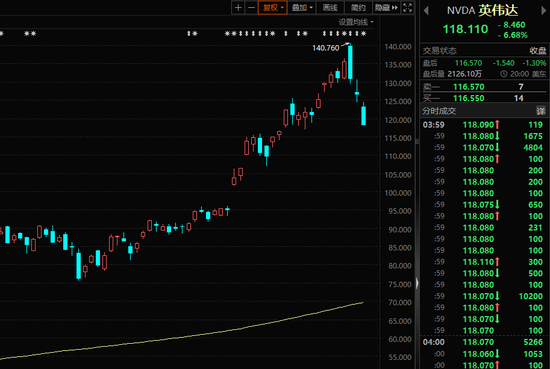Click the 100.000 price axis label
Viewport: 550px width, 369px height.
coord(398,193)
